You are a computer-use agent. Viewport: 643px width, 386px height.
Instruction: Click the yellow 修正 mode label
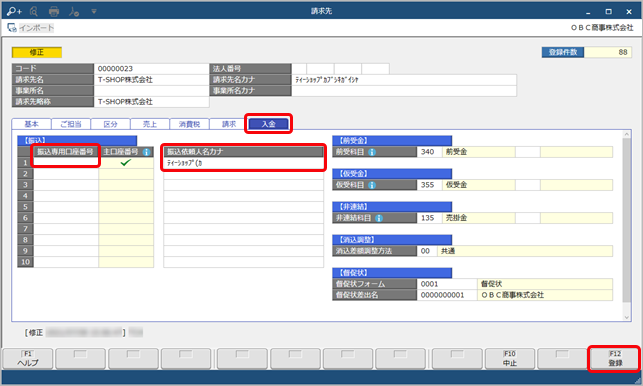[x=37, y=53]
